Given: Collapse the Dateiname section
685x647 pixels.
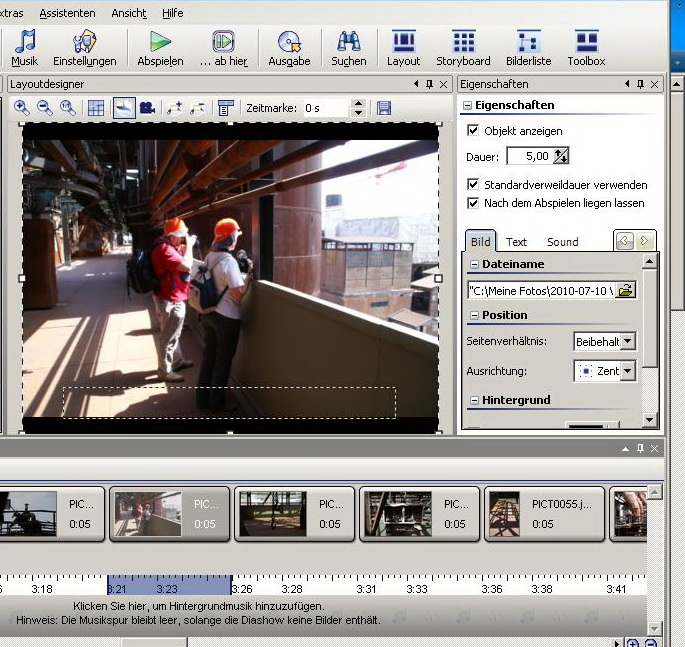Looking at the screenshot, I should pyautogui.click(x=474, y=264).
